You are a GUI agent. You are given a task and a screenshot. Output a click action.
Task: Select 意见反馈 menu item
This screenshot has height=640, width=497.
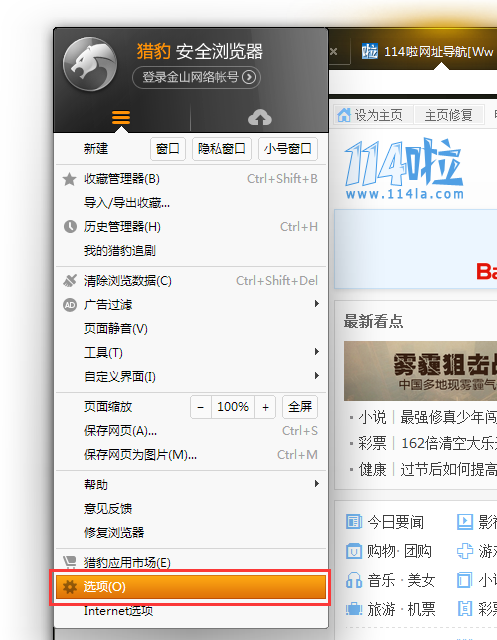click(x=191, y=509)
